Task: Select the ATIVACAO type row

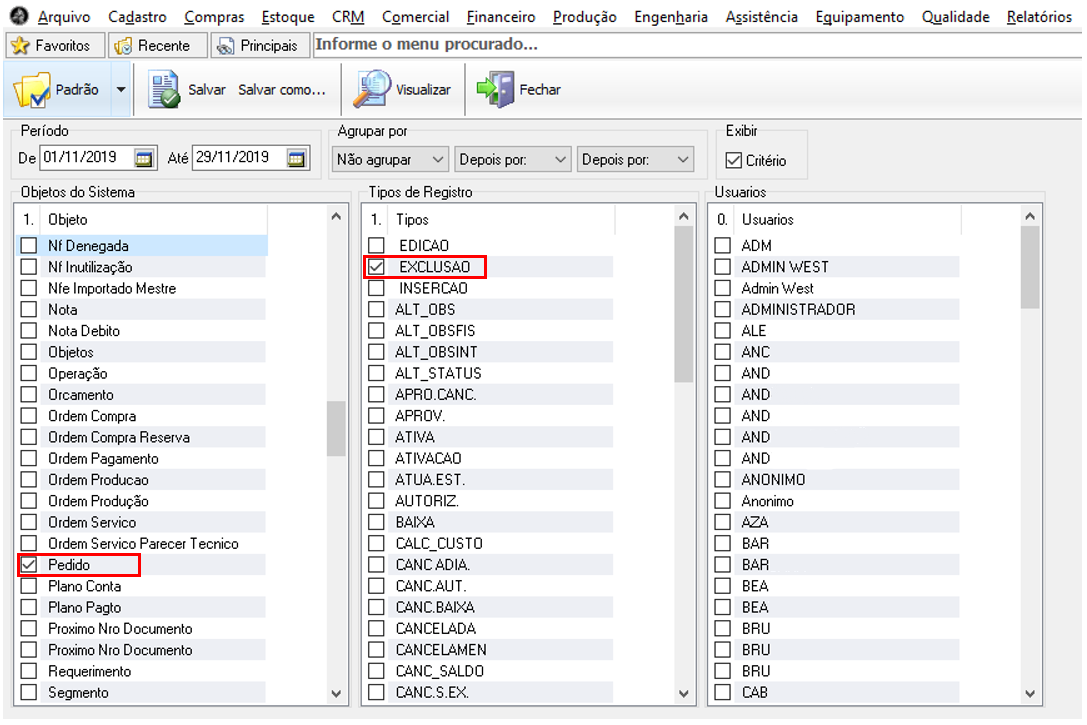Action: [x=490, y=459]
